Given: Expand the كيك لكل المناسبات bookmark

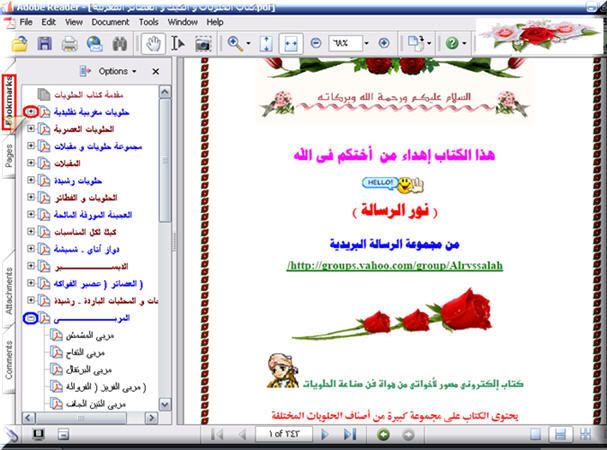Looking at the screenshot, I should pyautogui.click(x=31, y=232).
